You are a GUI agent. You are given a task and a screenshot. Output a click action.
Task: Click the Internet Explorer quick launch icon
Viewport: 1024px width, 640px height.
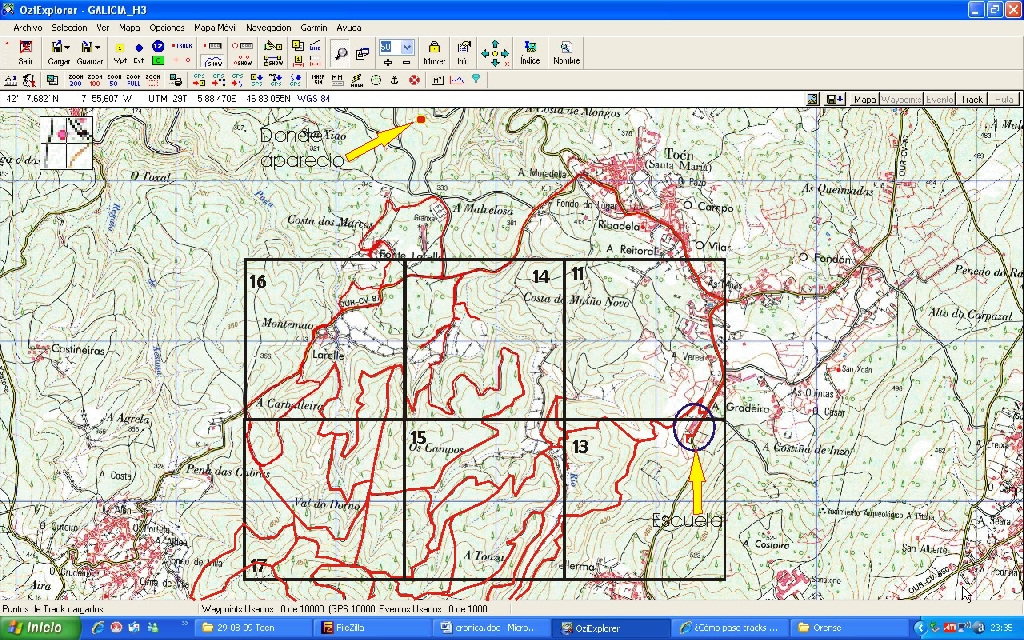tap(97, 628)
